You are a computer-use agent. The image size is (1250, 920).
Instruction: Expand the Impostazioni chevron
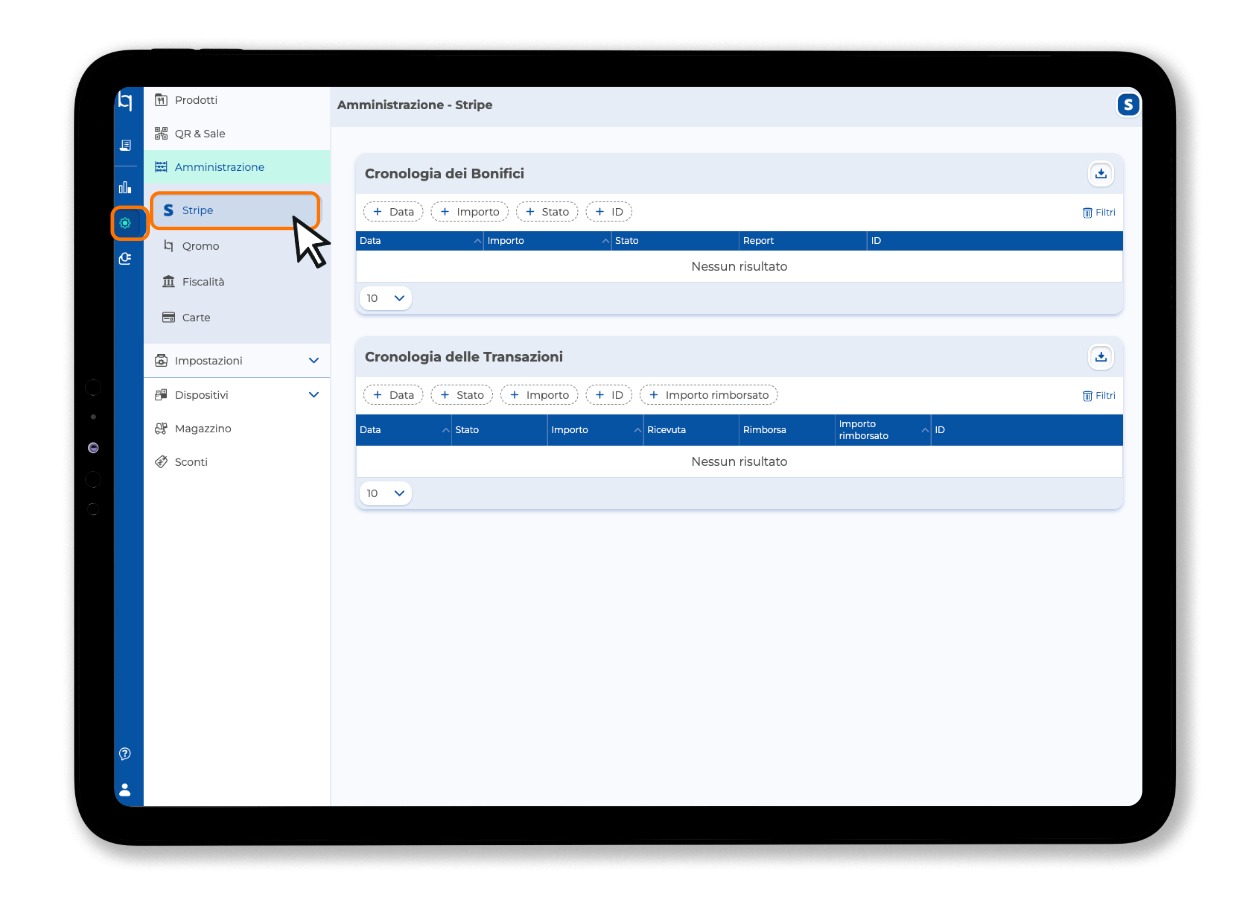point(314,360)
